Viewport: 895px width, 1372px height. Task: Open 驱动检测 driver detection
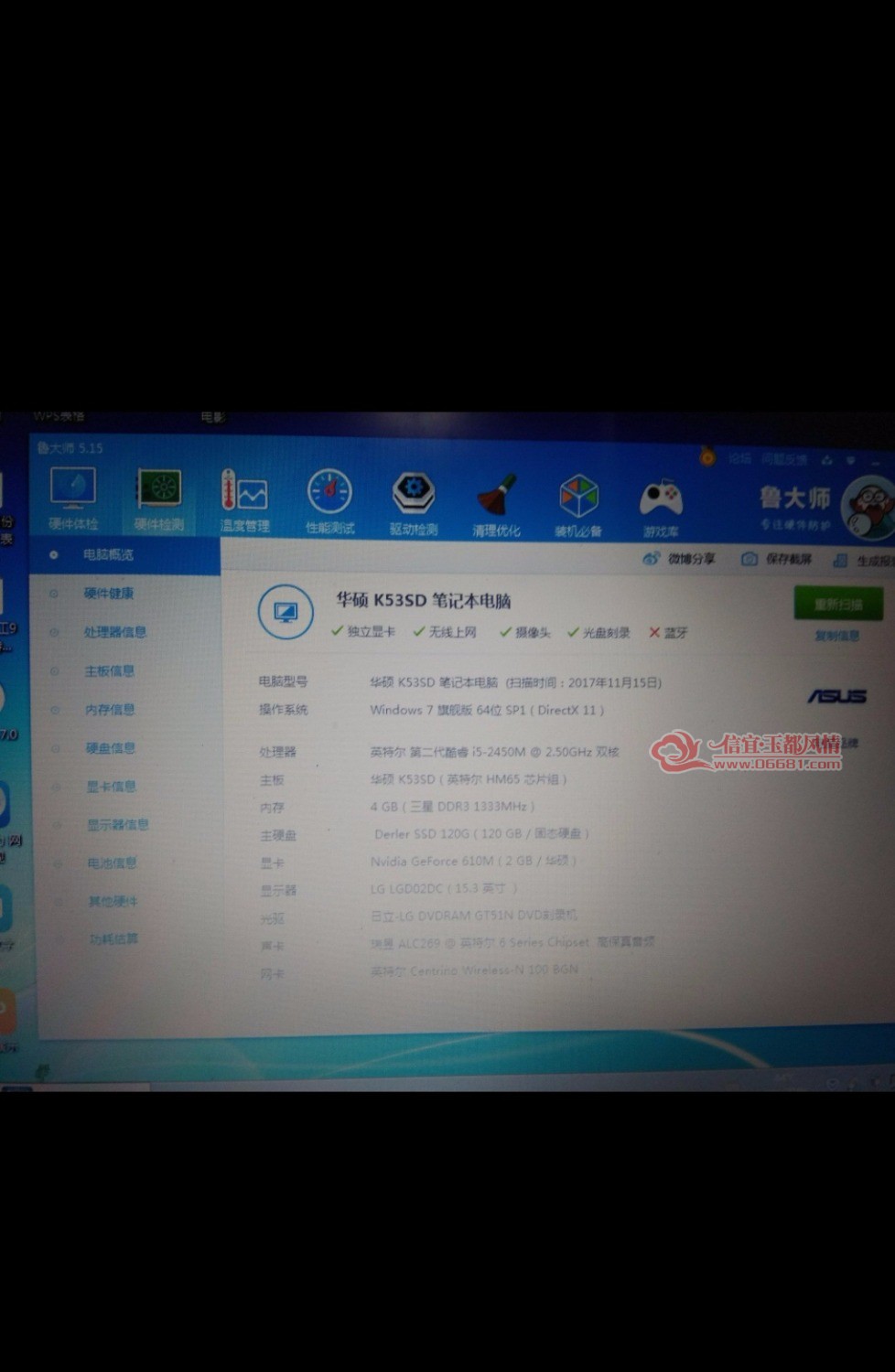(x=414, y=502)
